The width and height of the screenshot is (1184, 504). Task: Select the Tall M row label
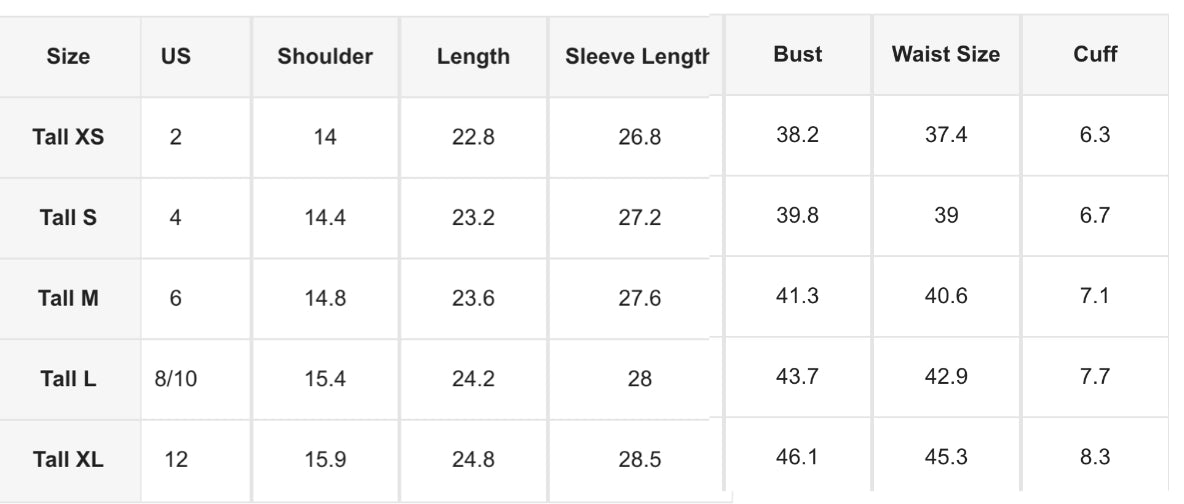(68, 299)
